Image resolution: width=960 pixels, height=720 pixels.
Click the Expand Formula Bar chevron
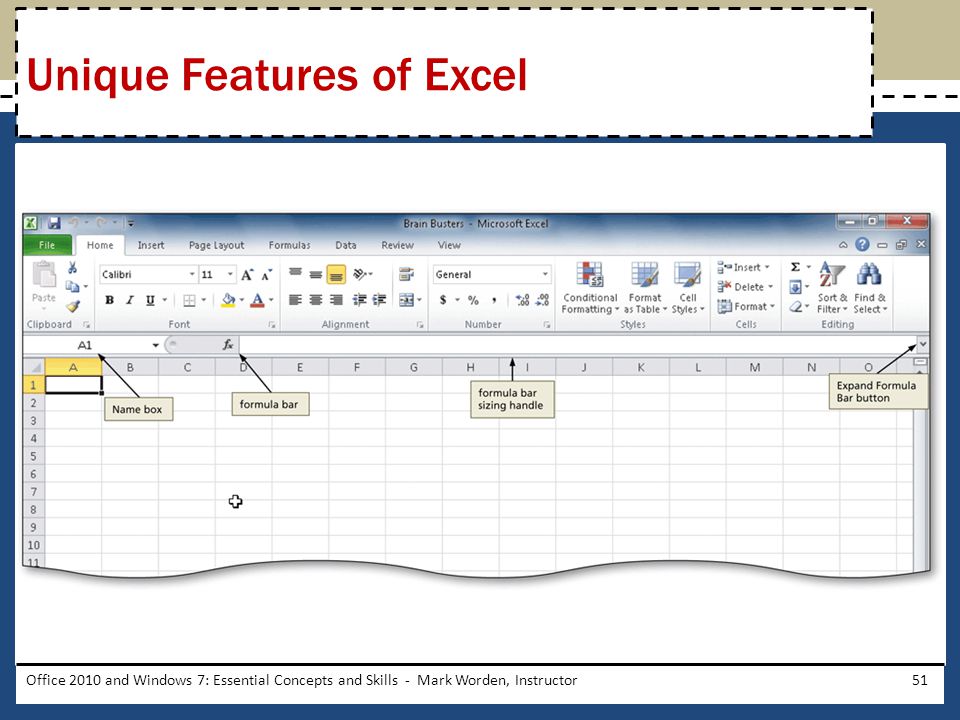923,344
